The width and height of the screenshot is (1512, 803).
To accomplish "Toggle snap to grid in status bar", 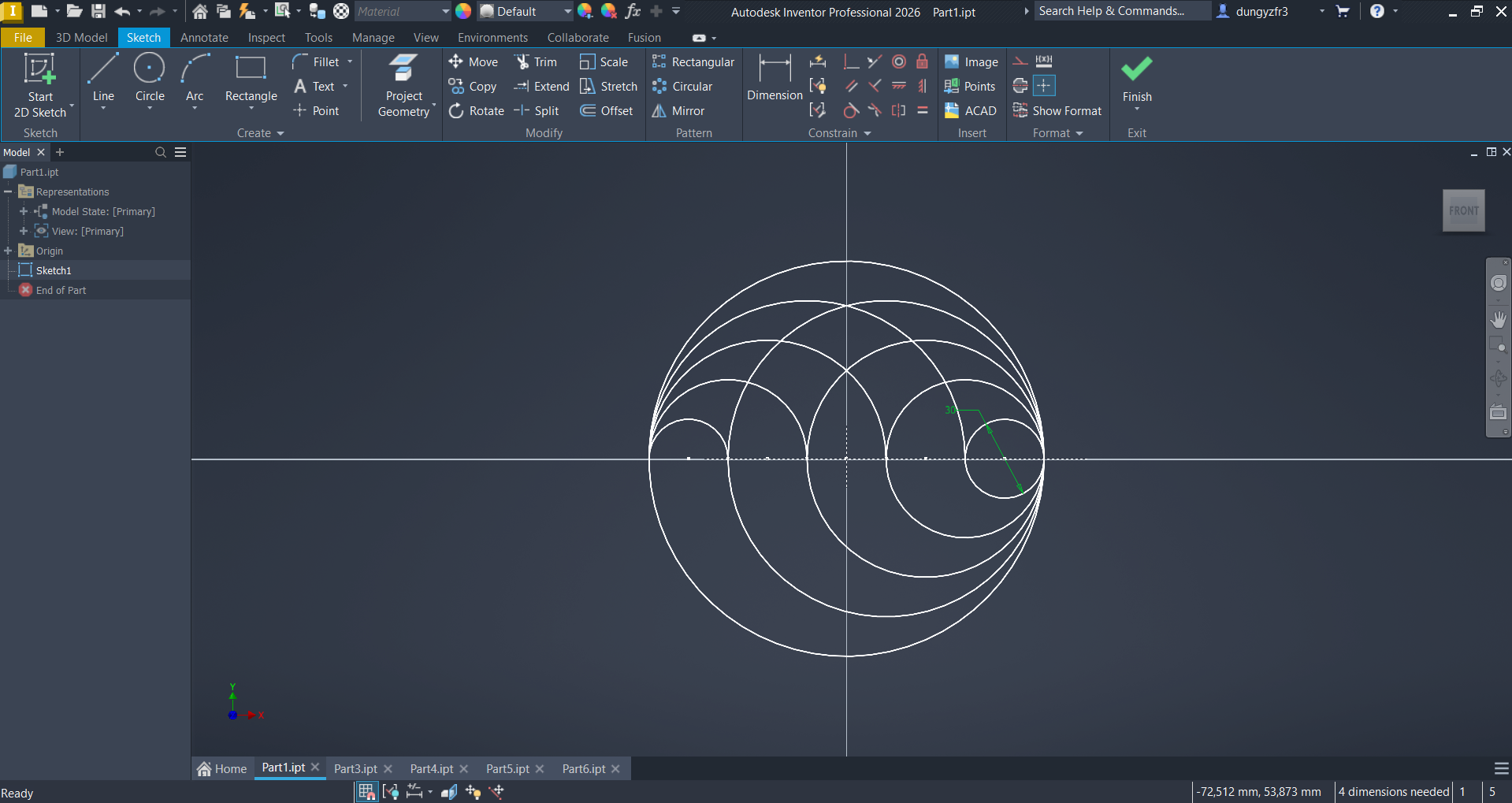I will point(366,792).
